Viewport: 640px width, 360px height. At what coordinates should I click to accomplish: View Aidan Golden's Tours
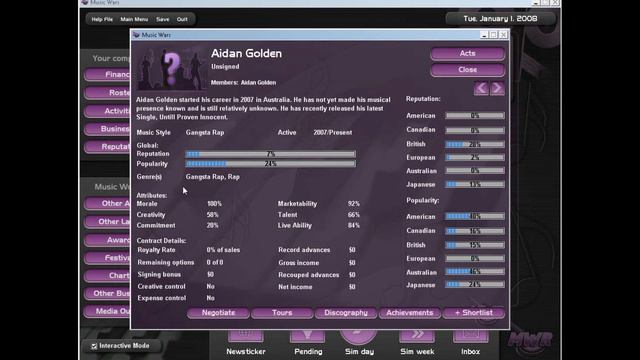point(282,313)
